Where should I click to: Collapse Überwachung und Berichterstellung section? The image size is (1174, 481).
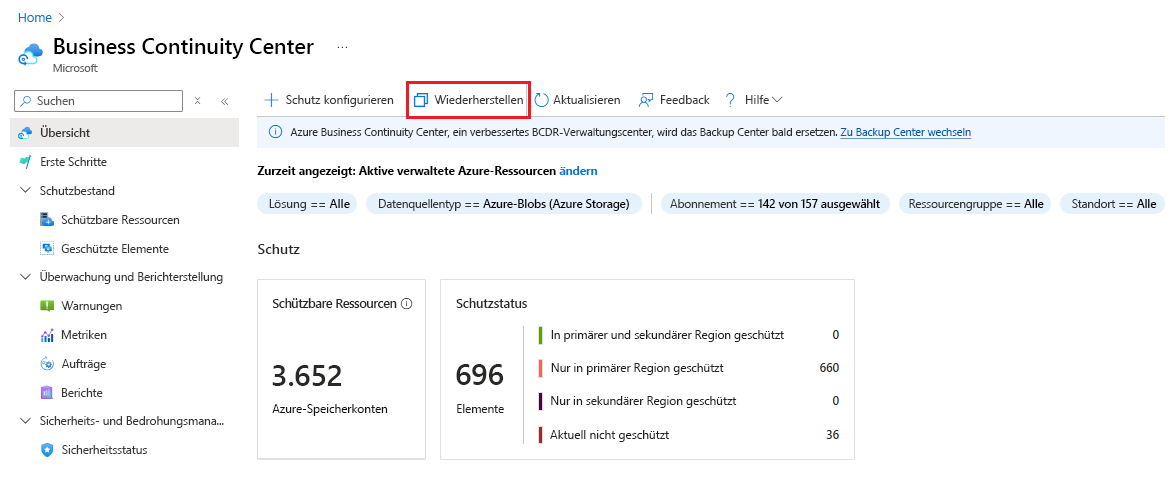tap(25, 276)
